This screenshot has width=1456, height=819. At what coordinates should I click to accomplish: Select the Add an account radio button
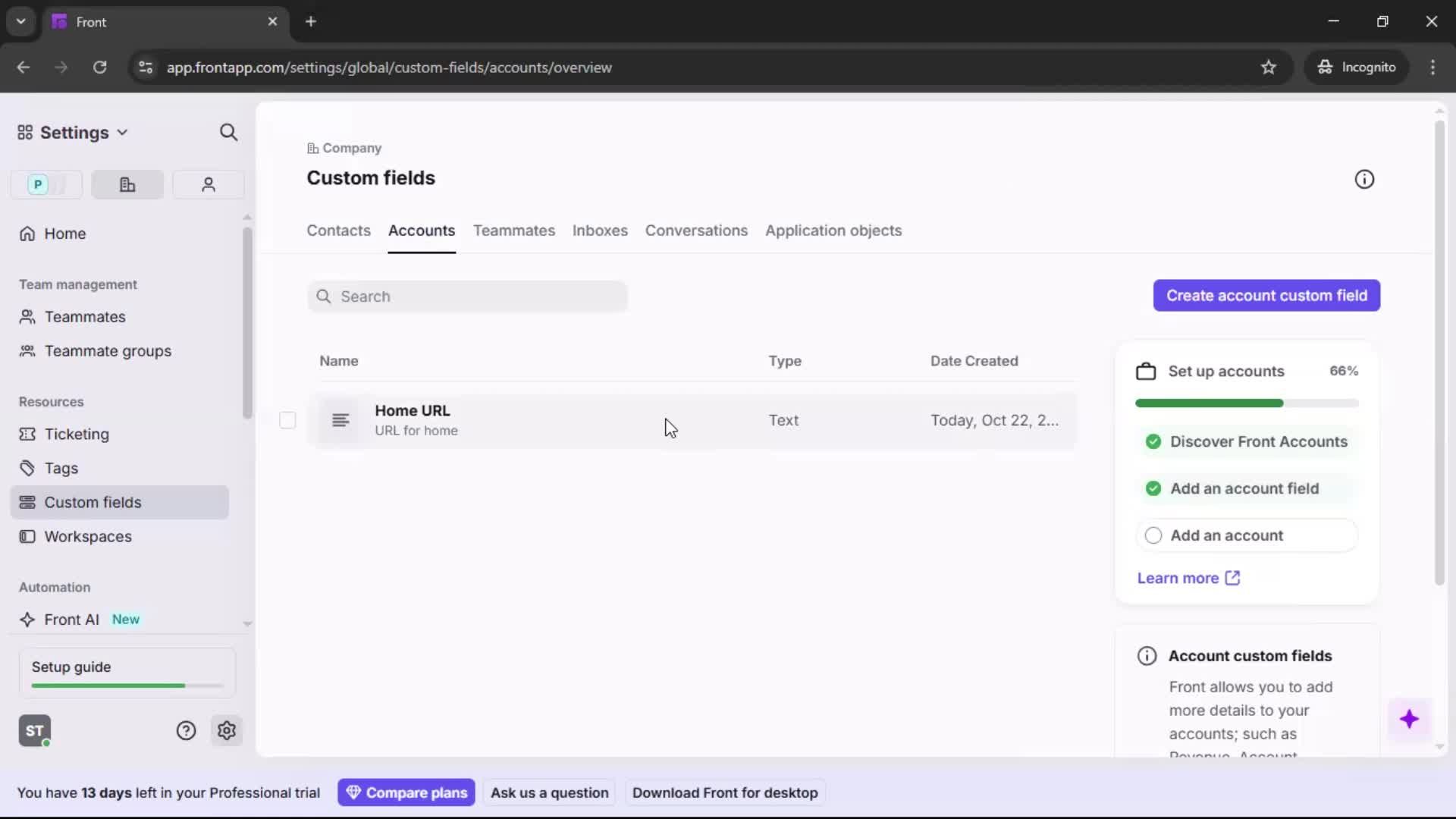click(1153, 535)
